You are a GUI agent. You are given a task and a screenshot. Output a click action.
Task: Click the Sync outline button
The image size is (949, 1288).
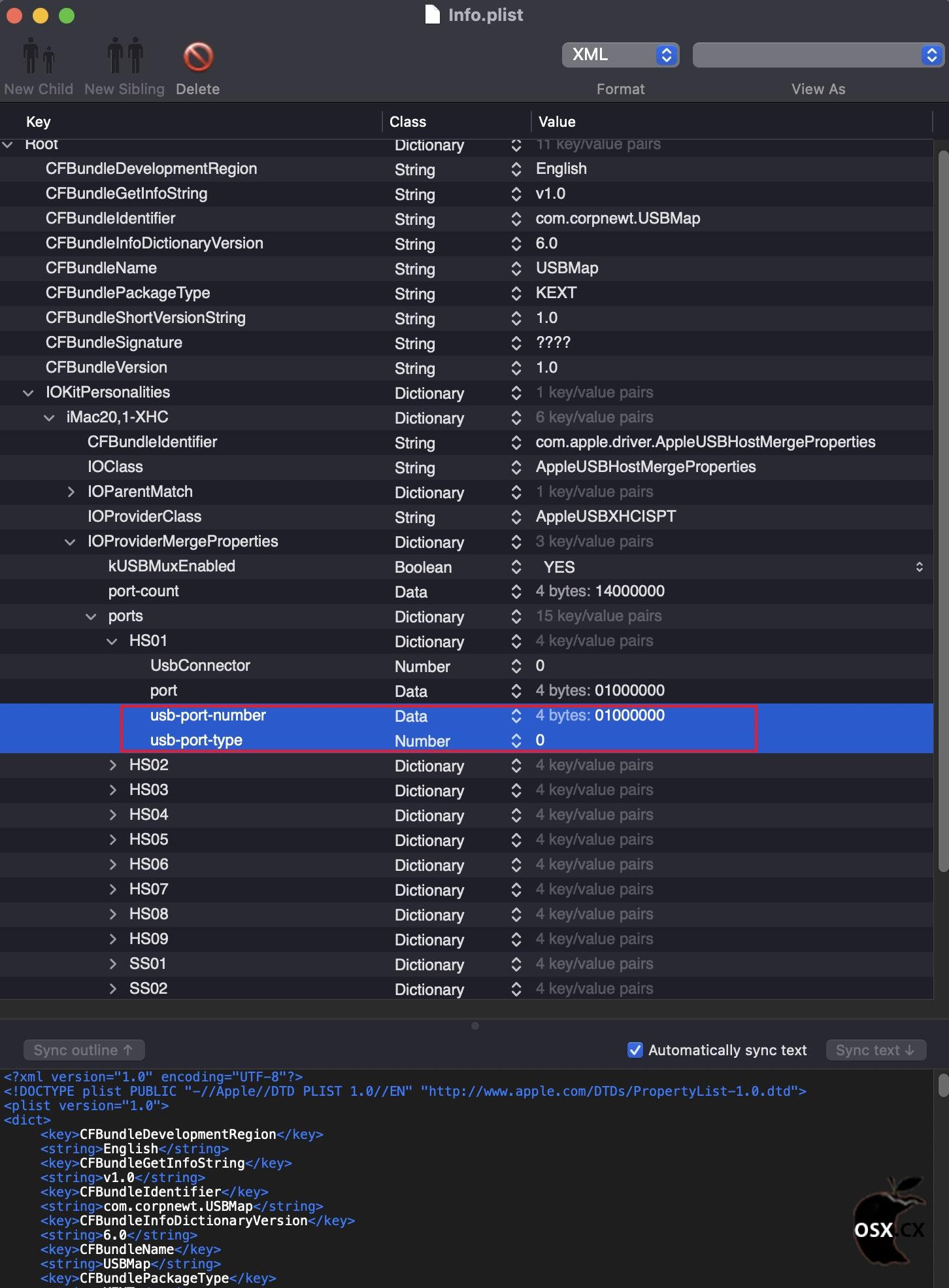[x=84, y=1050]
